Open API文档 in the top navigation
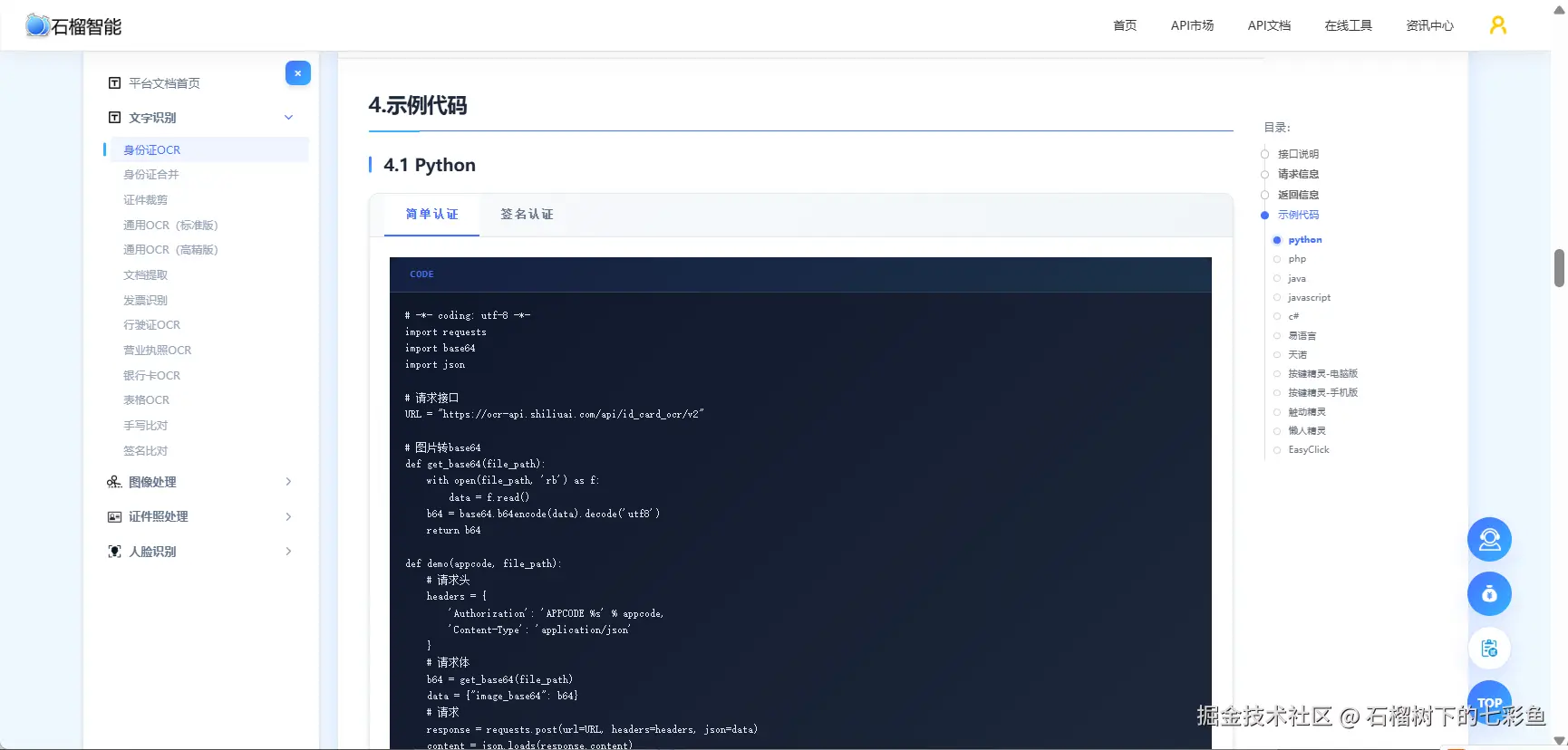The image size is (1568, 750). 1269,25
